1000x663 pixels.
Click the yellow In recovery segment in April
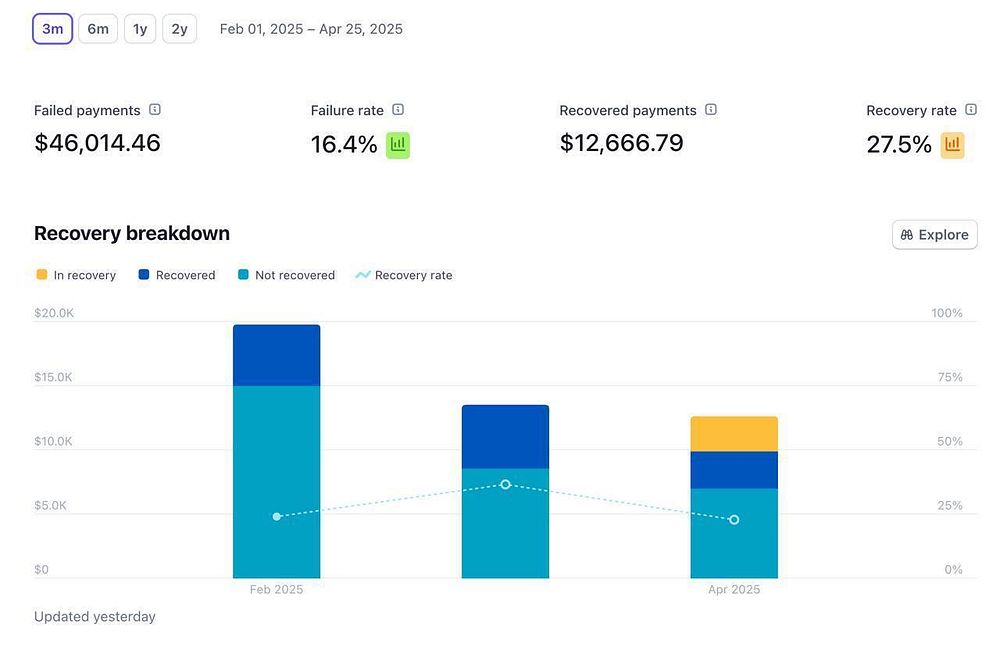734,434
